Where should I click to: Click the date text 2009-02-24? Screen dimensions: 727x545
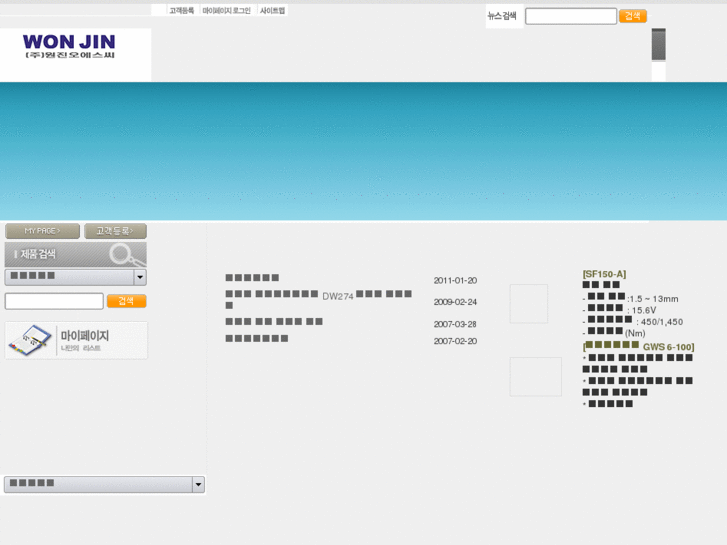pyautogui.click(x=455, y=302)
